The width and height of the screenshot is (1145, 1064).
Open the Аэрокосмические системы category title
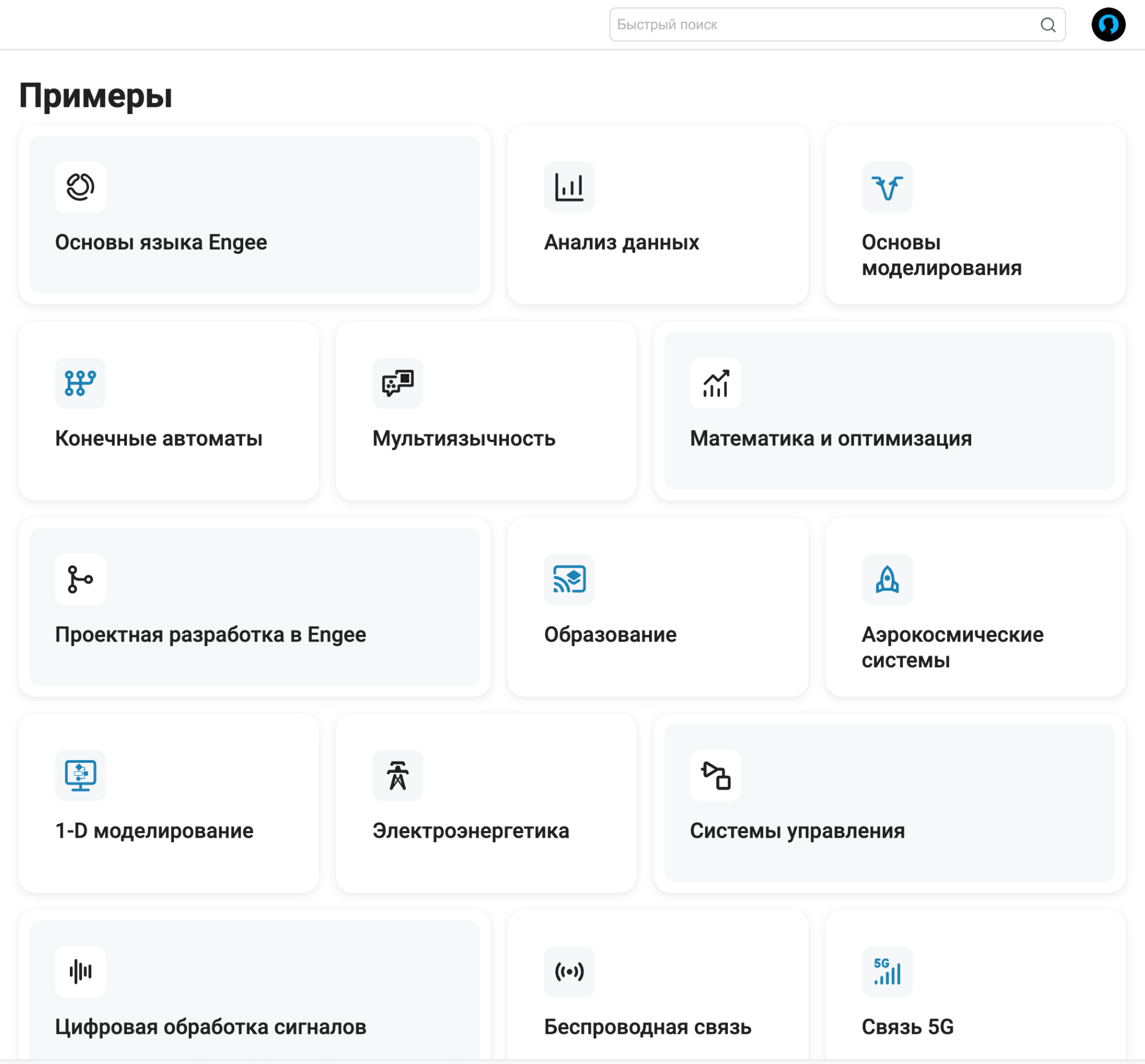tap(953, 648)
